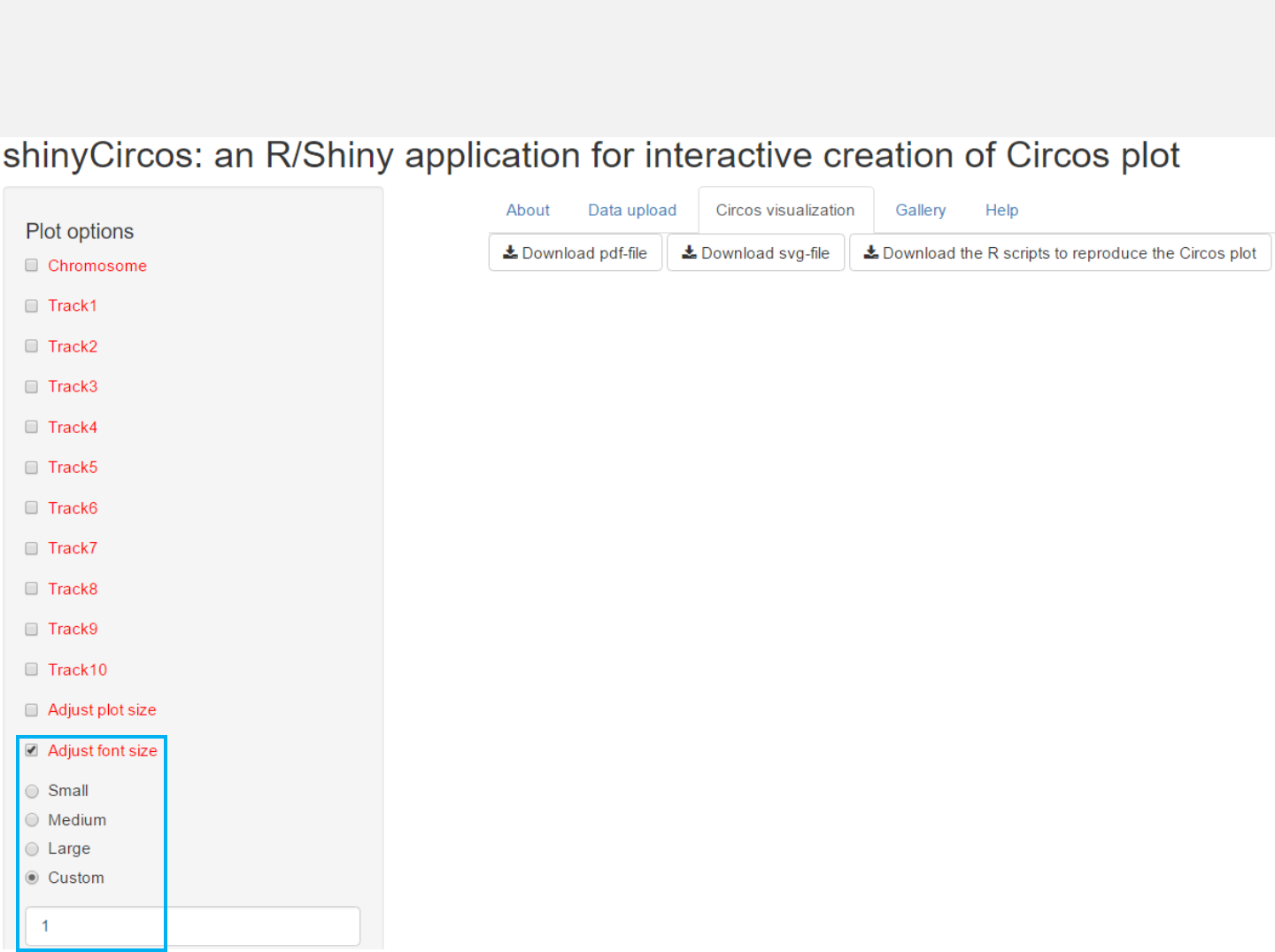Open the Gallery tab
This screenshot has height=952, width=1275.
pos(921,210)
